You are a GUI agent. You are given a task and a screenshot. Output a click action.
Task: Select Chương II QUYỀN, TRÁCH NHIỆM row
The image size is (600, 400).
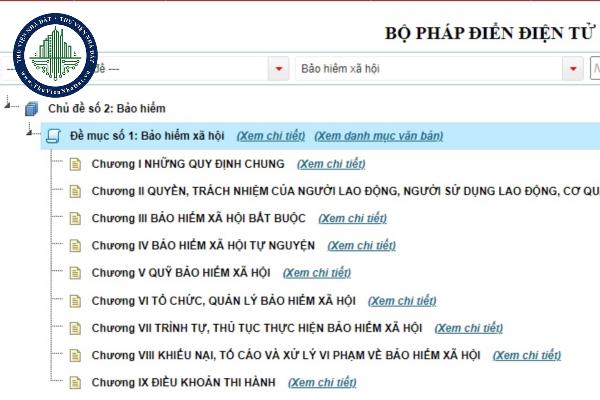346,191
